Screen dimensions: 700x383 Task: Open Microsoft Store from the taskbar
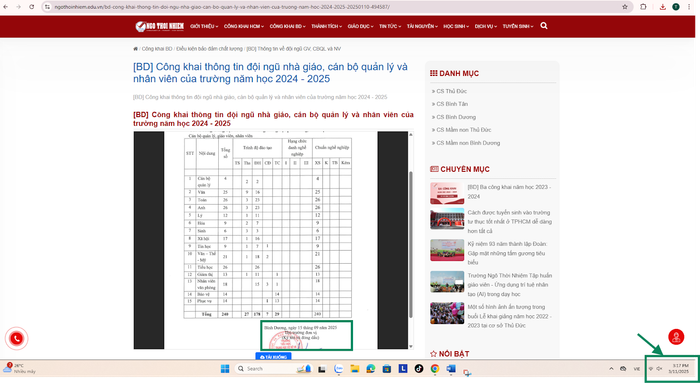tap(387, 369)
